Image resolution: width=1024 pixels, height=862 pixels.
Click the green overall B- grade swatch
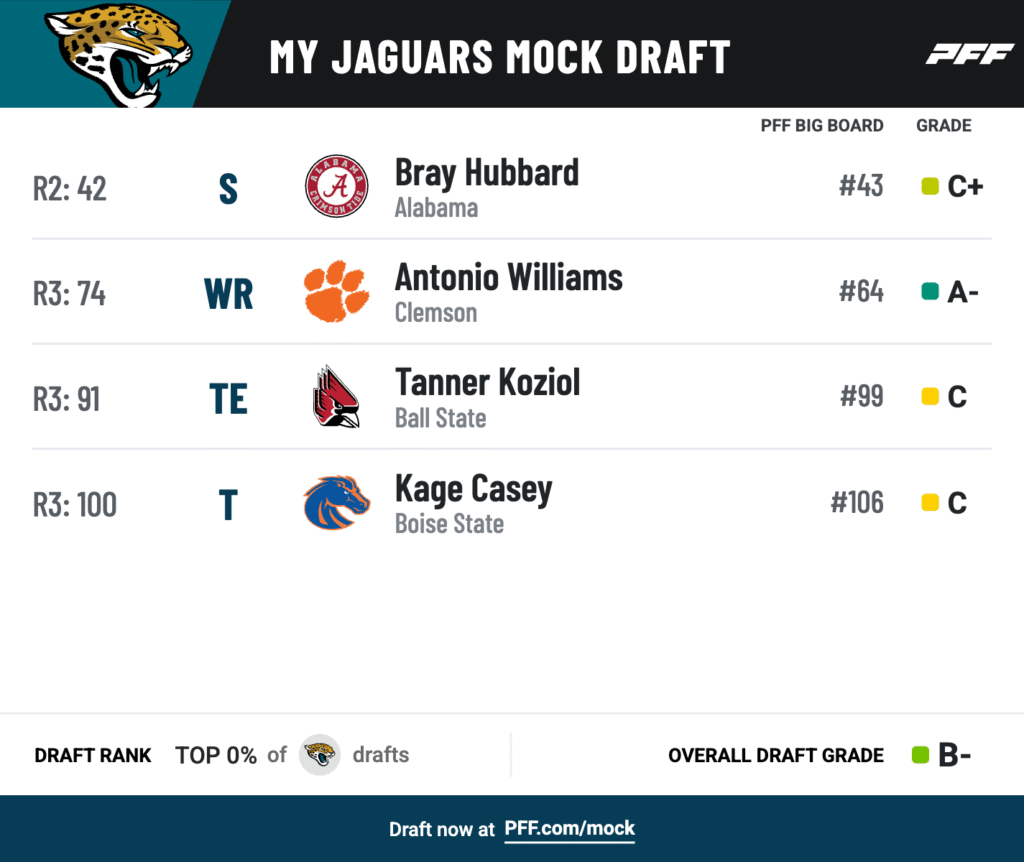point(921,755)
